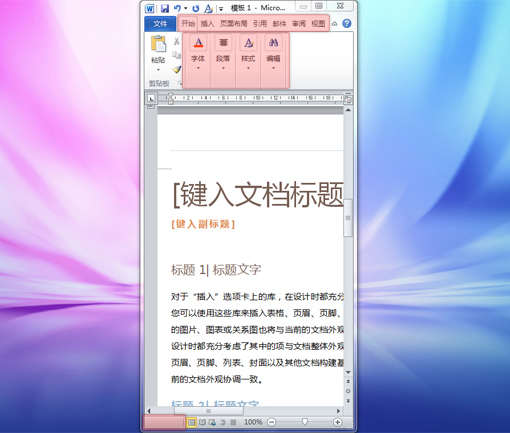Switch to the 审阅 (Review) tab
This screenshot has width=510, height=433.
(299, 24)
